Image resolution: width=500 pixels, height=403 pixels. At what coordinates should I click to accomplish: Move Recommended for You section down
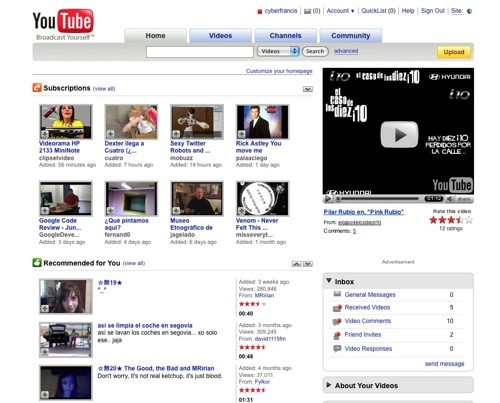click(x=308, y=264)
